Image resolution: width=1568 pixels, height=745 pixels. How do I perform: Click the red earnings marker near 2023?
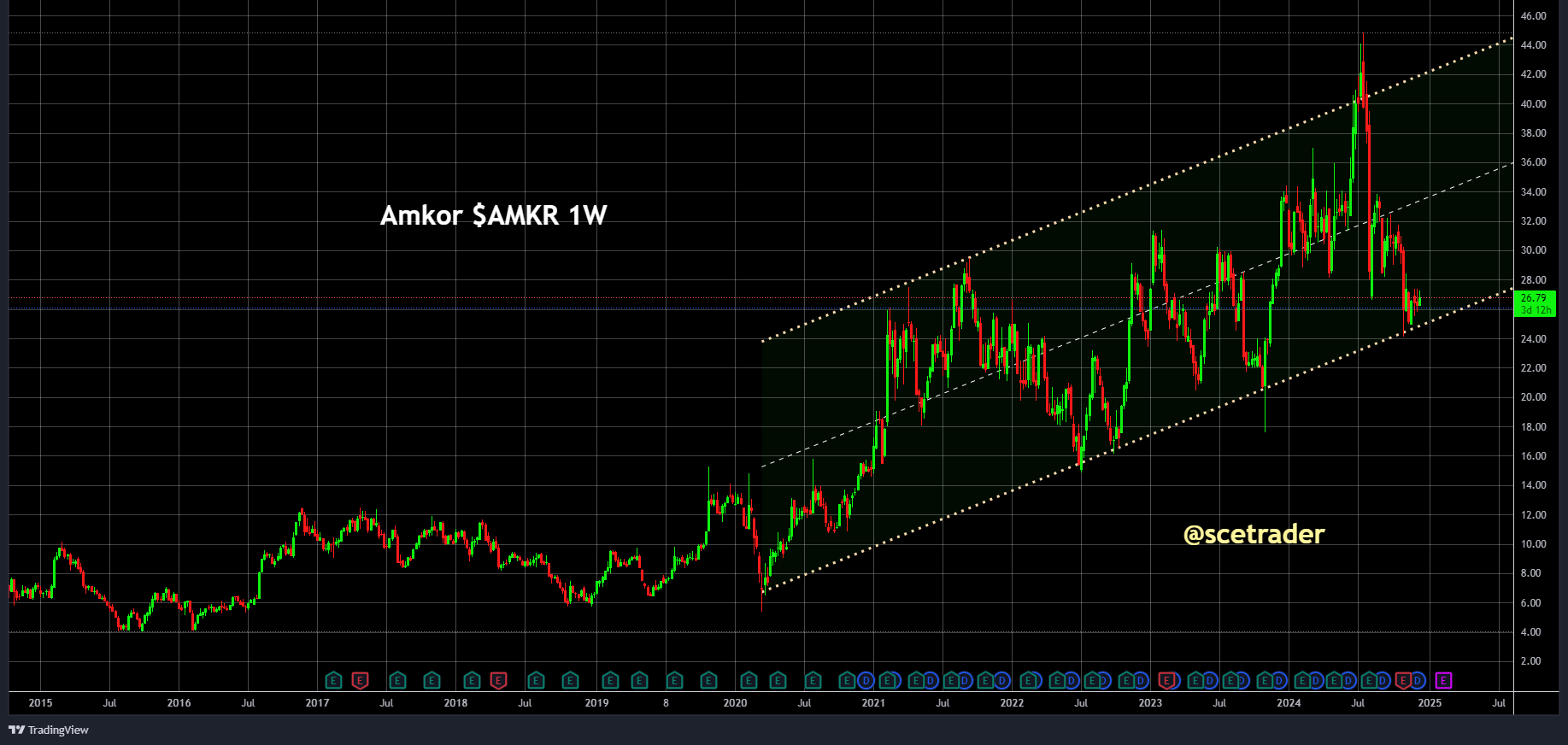[1167, 681]
